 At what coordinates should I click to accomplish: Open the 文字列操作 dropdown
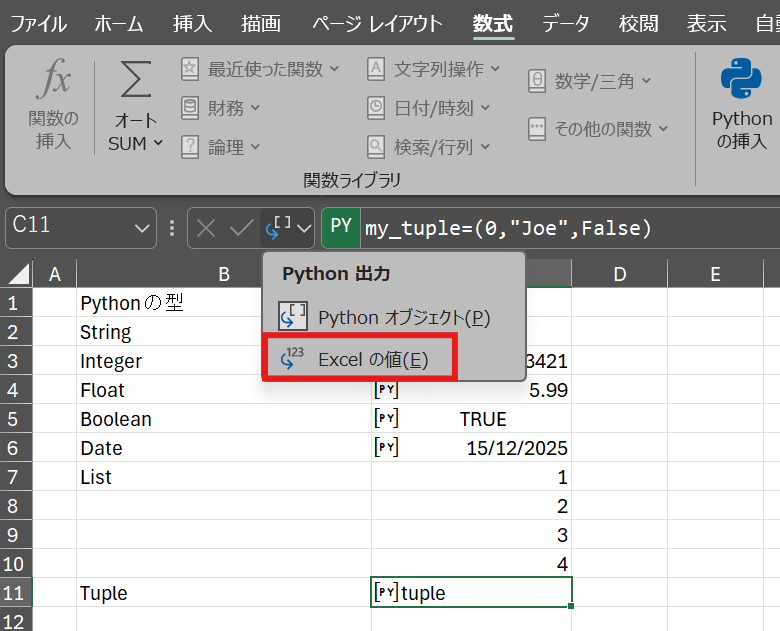tap(433, 69)
